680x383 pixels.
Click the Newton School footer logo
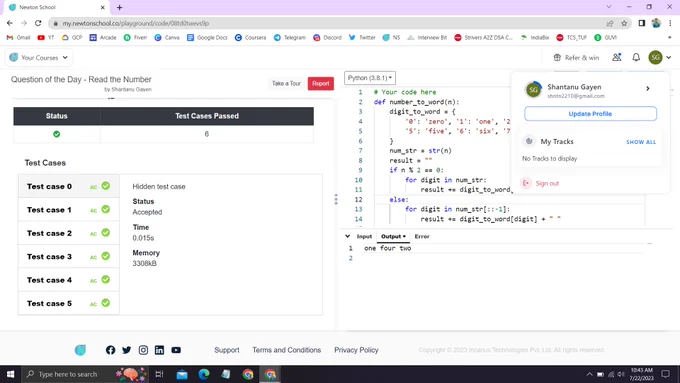(x=80, y=350)
